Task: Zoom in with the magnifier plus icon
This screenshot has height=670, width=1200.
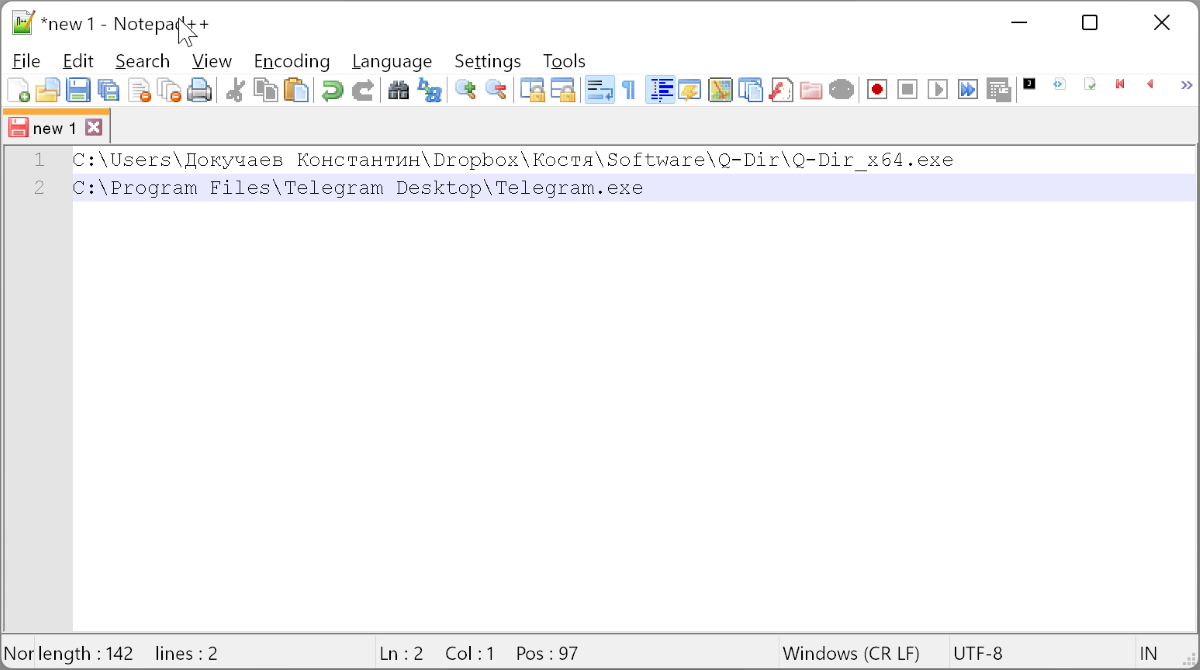Action: 465,90
